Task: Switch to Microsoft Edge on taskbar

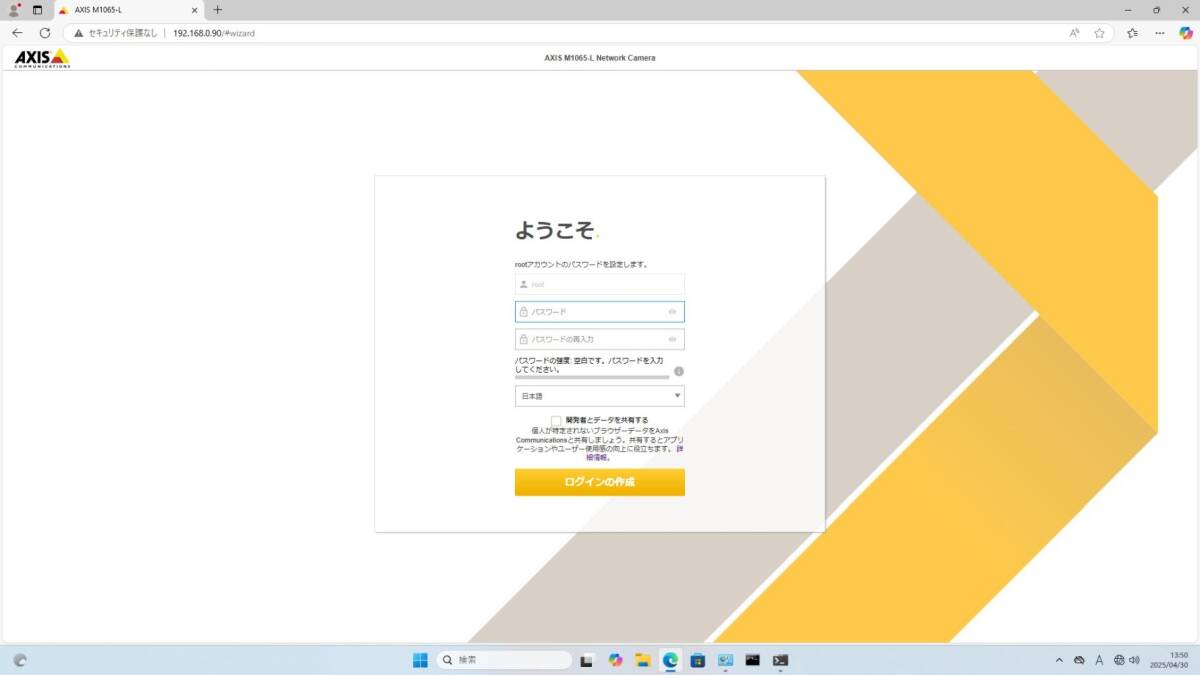Action: pyautogui.click(x=670, y=660)
